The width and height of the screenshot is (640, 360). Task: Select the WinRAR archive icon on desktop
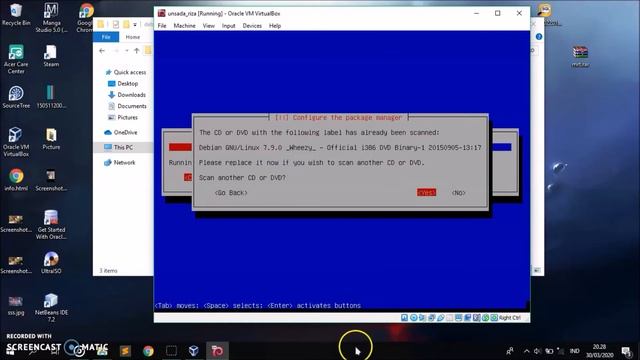point(580,56)
